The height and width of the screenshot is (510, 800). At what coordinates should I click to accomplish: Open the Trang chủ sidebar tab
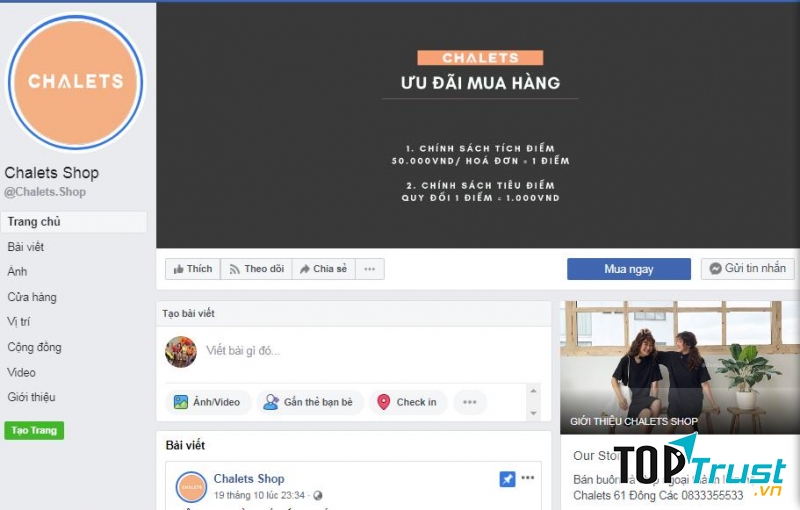pos(73,222)
